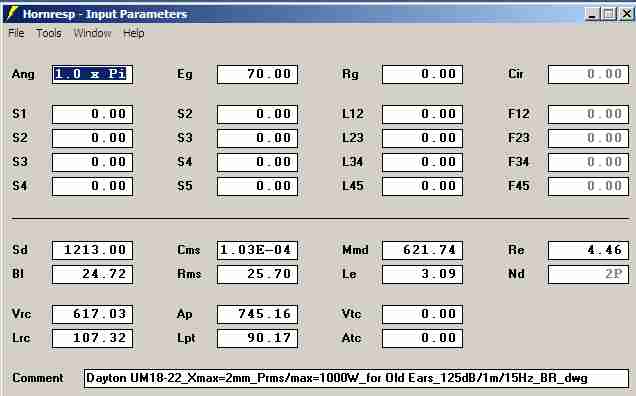Click the Ang field showing 1.0 x Pi

coord(92,74)
